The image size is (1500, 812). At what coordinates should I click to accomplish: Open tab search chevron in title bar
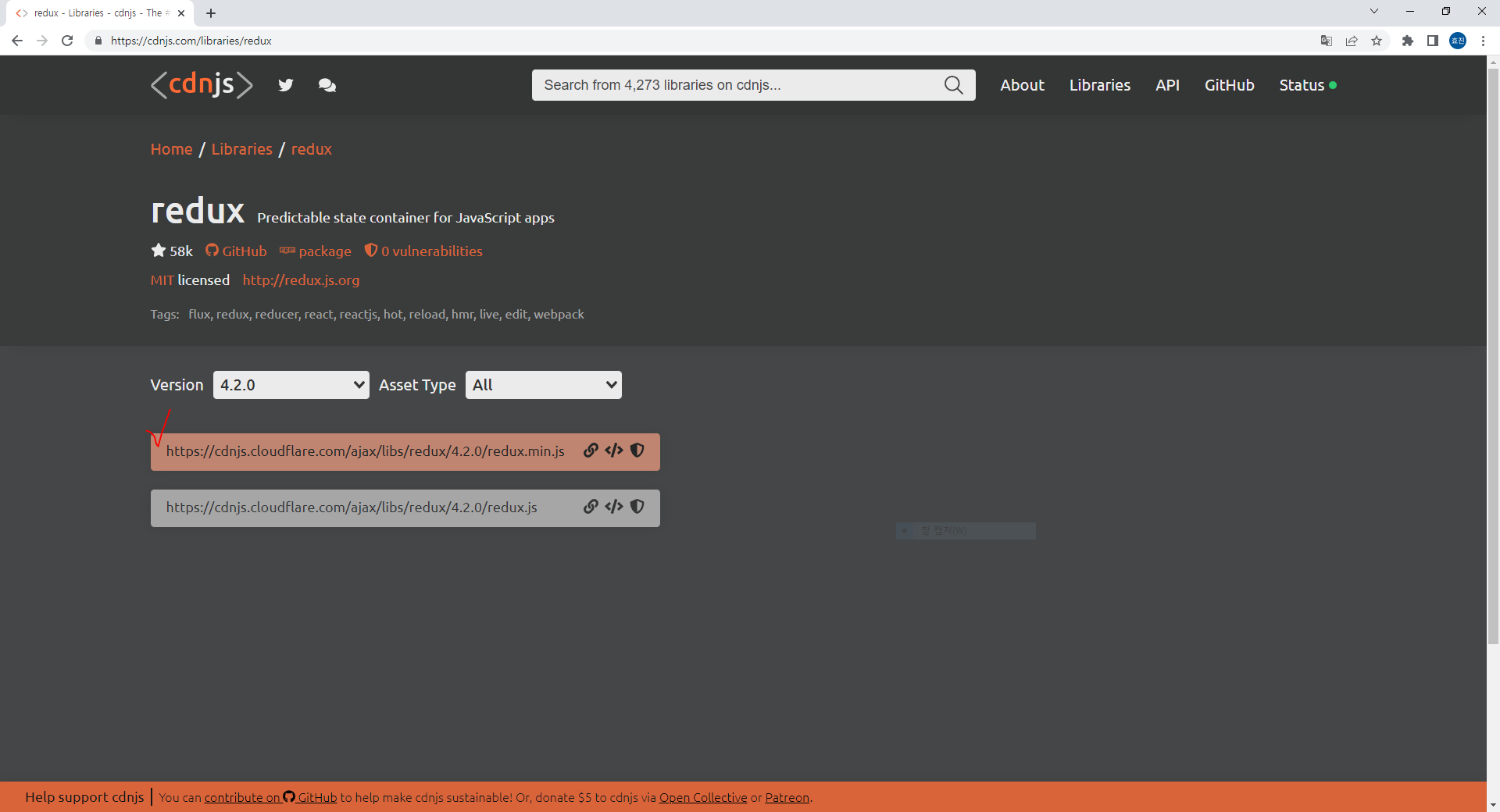coord(1374,11)
